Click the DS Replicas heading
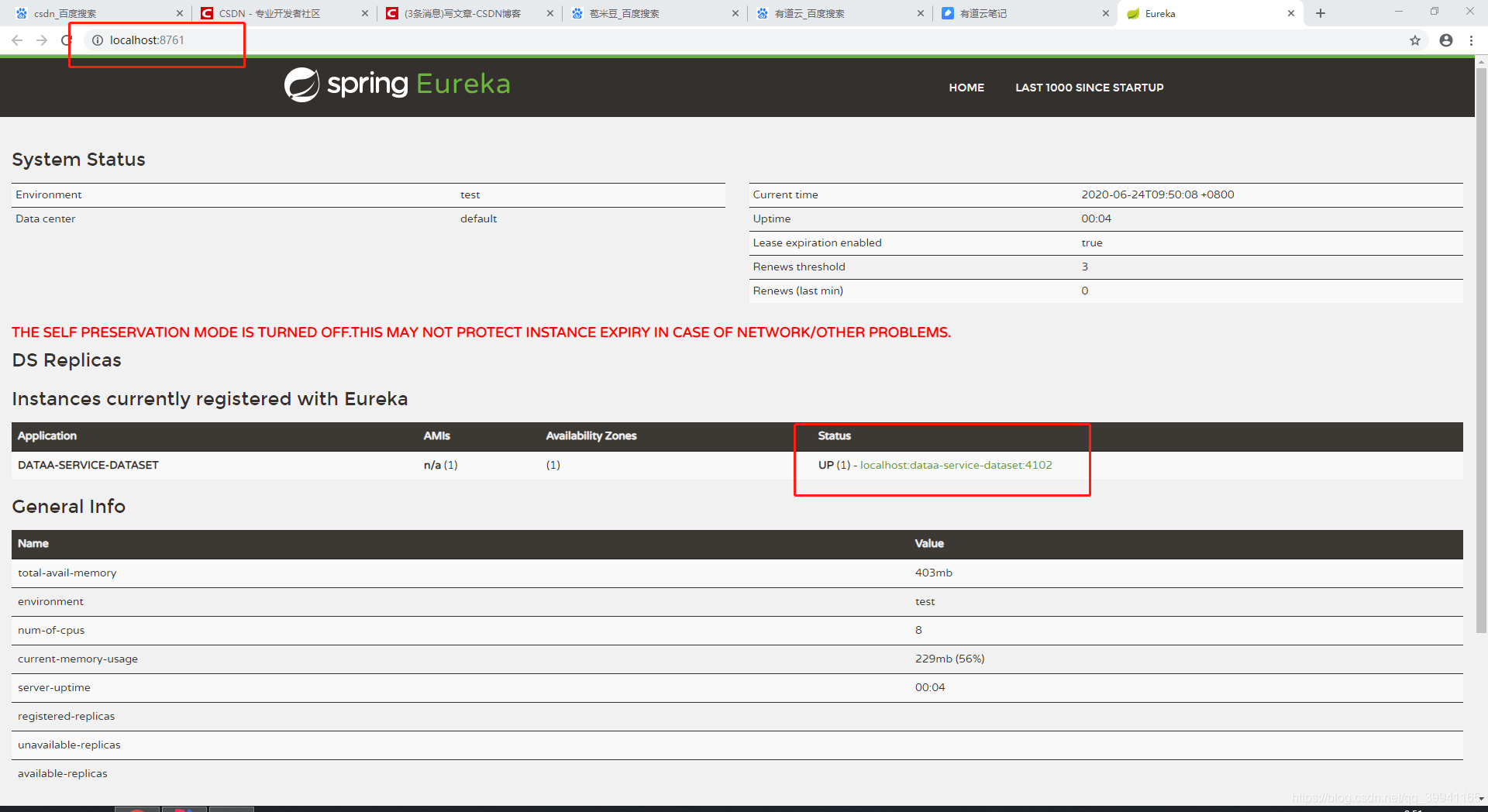 pyautogui.click(x=67, y=360)
